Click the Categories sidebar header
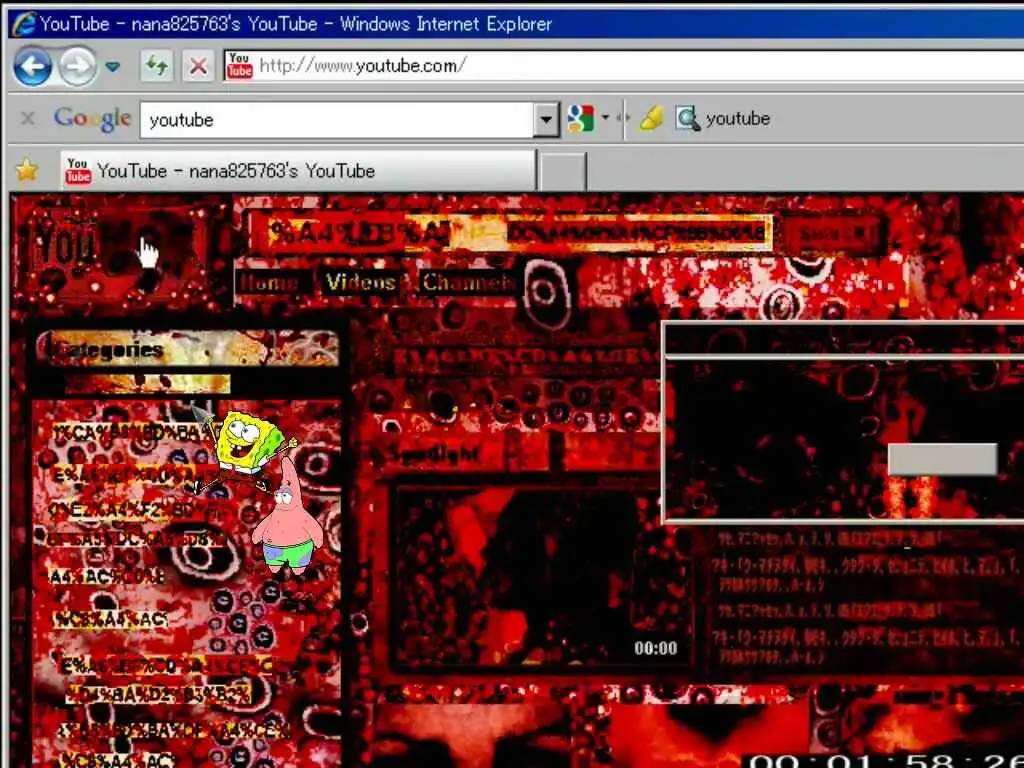Image resolution: width=1024 pixels, height=768 pixels. point(188,349)
